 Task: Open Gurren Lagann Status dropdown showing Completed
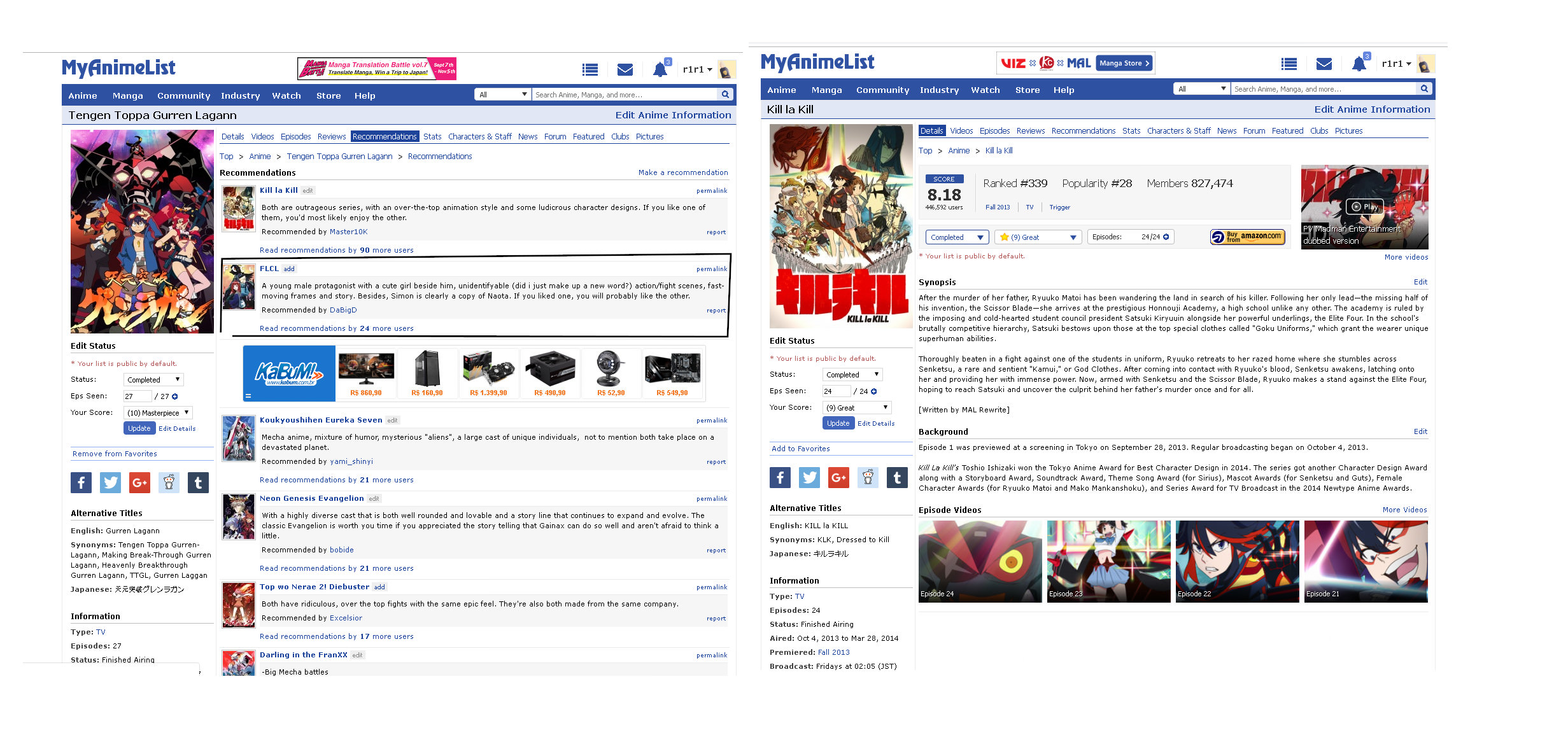153,380
